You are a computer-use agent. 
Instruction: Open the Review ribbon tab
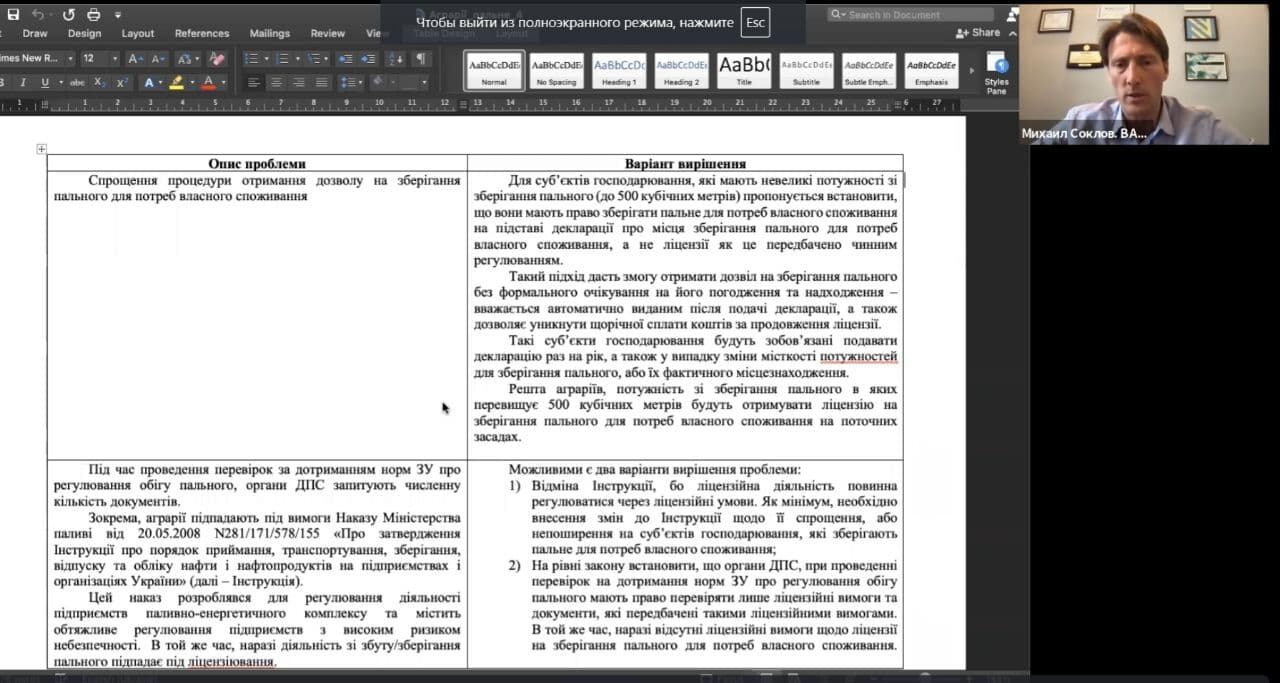pos(327,33)
